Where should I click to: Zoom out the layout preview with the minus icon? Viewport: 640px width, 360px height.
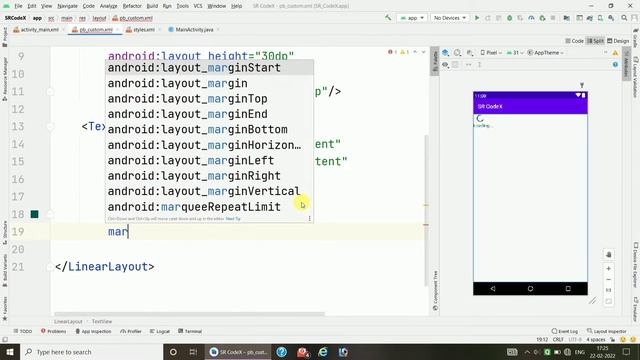[609, 280]
